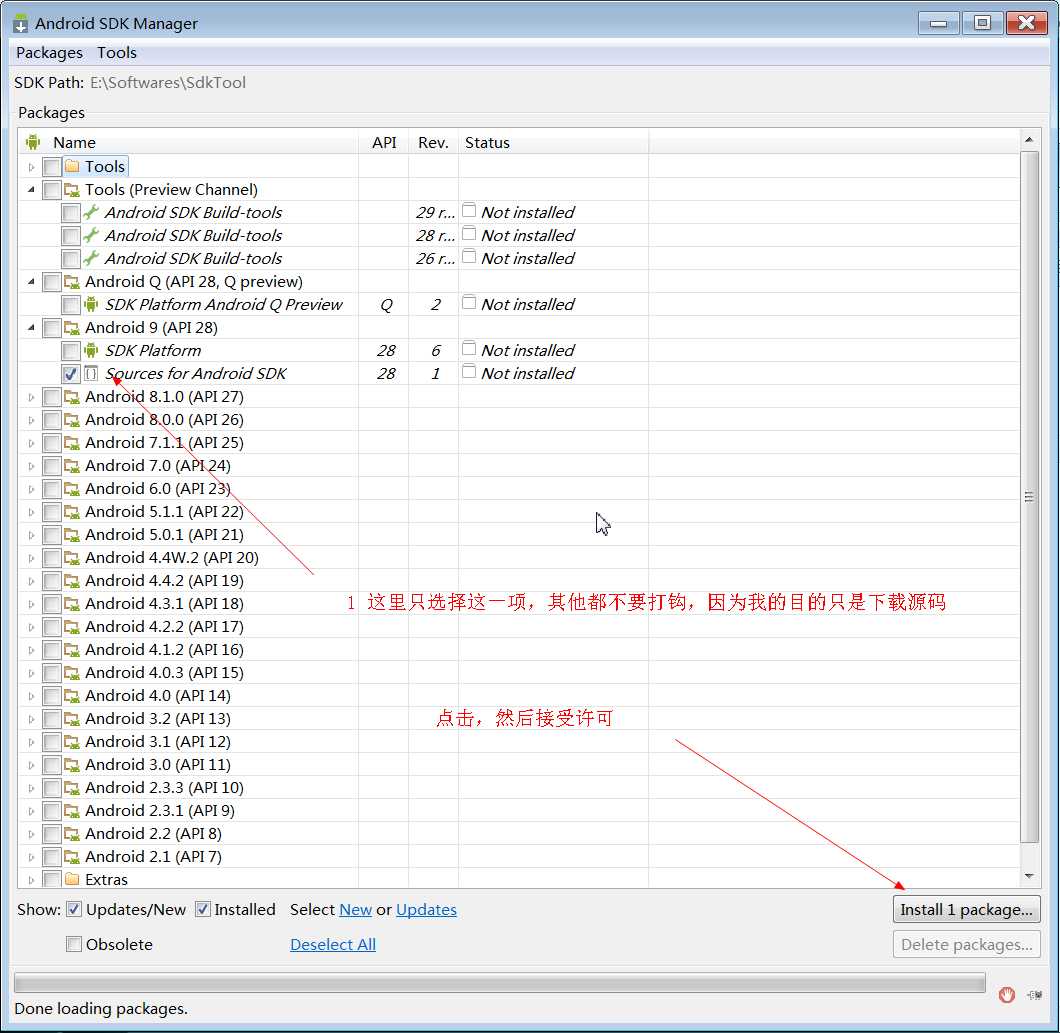Open the Packages menu
Screen dimensions: 1060x1033
(49, 53)
